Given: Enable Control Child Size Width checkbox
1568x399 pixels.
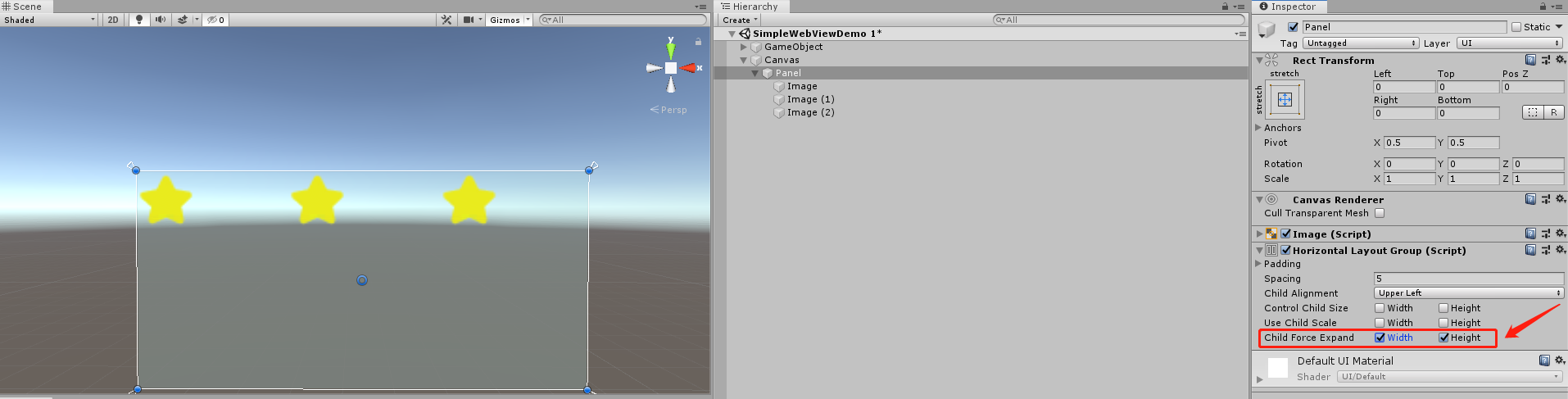Looking at the screenshot, I should pos(1380,308).
